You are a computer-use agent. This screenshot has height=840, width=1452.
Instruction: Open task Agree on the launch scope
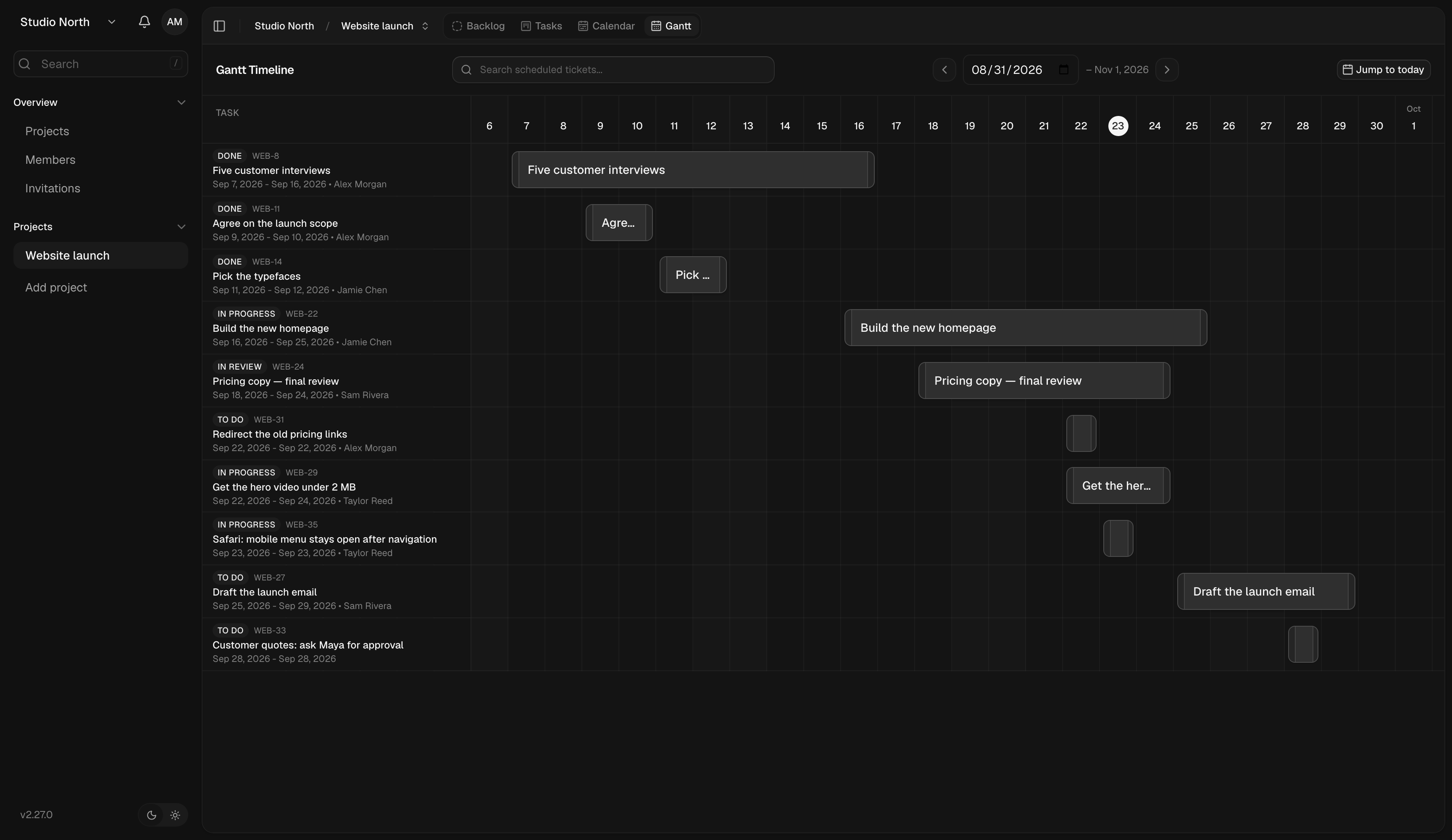click(x=275, y=223)
